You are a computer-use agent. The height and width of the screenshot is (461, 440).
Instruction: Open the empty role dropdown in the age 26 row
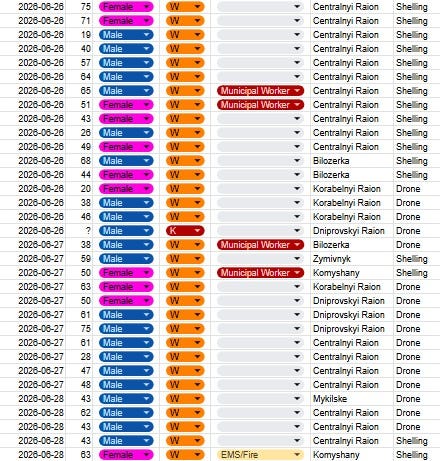(260, 133)
